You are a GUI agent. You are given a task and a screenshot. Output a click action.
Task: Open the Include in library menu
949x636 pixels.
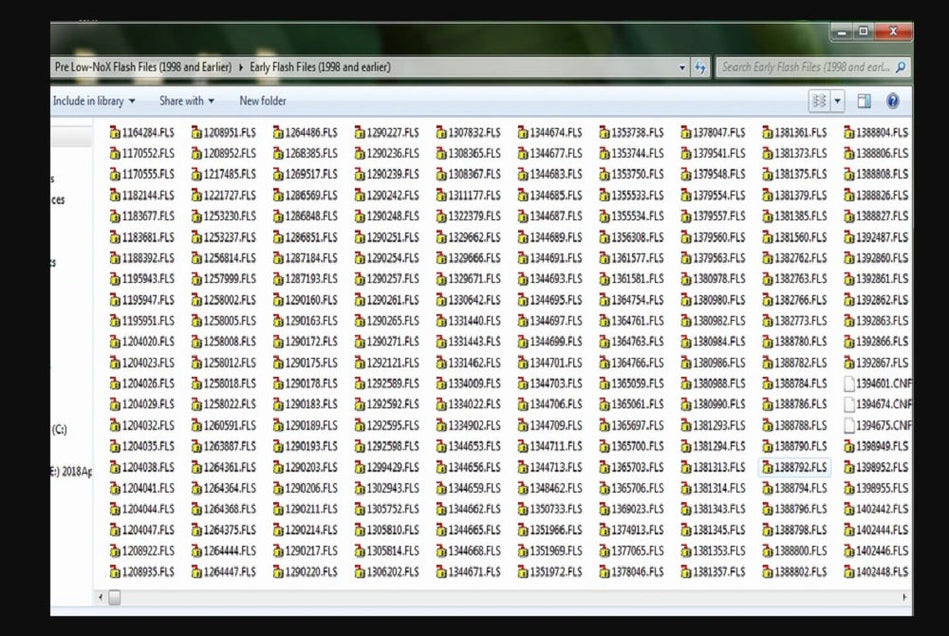click(93, 101)
